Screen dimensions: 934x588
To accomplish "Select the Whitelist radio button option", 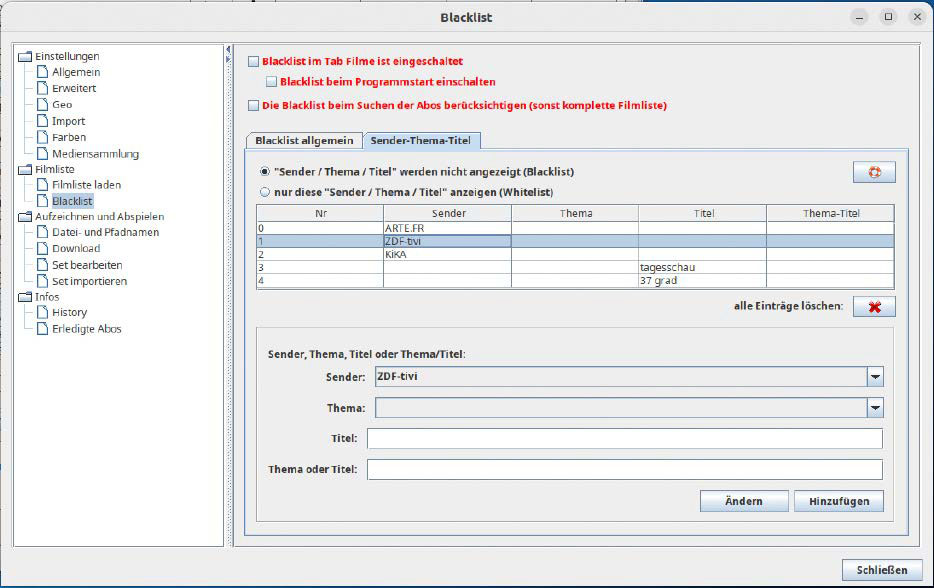I will coord(265,192).
